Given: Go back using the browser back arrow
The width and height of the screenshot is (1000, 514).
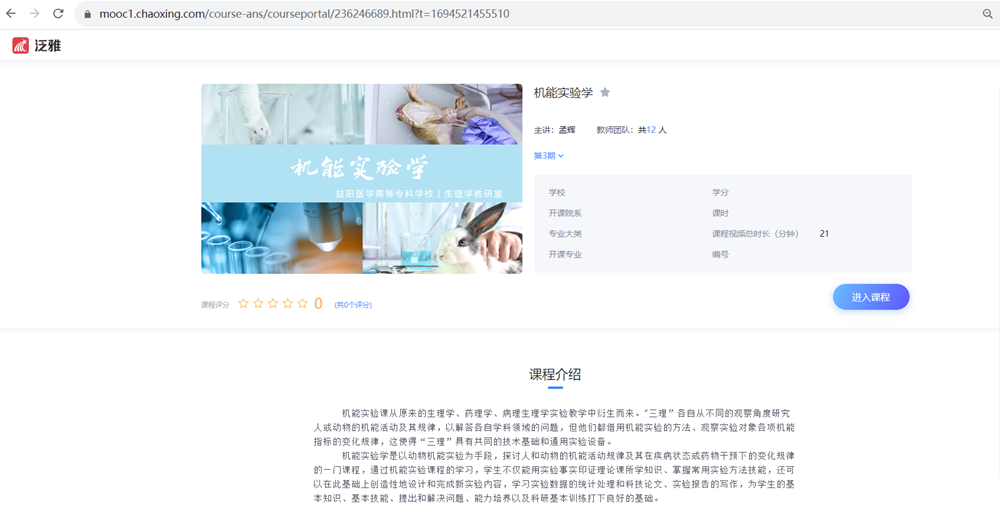Looking at the screenshot, I should click(11, 14).
